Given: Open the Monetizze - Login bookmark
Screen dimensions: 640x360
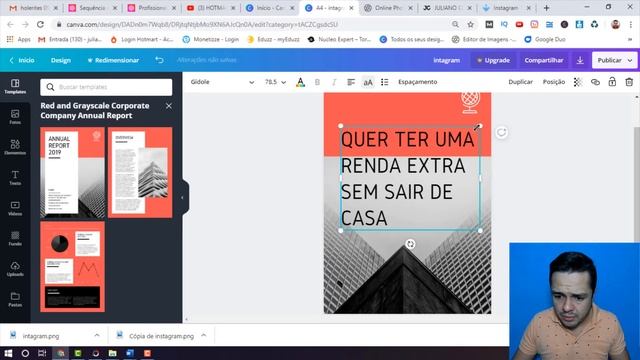Looking at the screenshot, I should [x=211, y=40].
